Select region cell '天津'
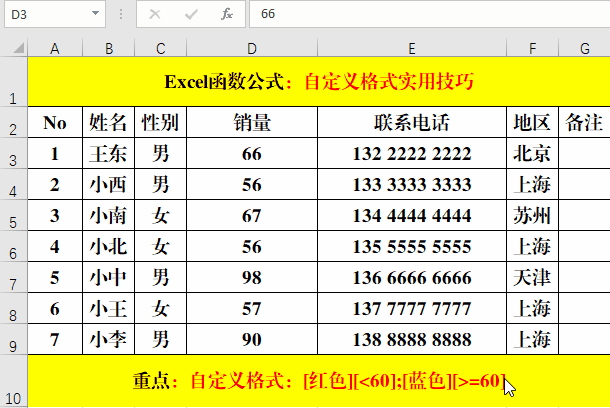This screenshot has height=408, width=610. click(533, 277)
